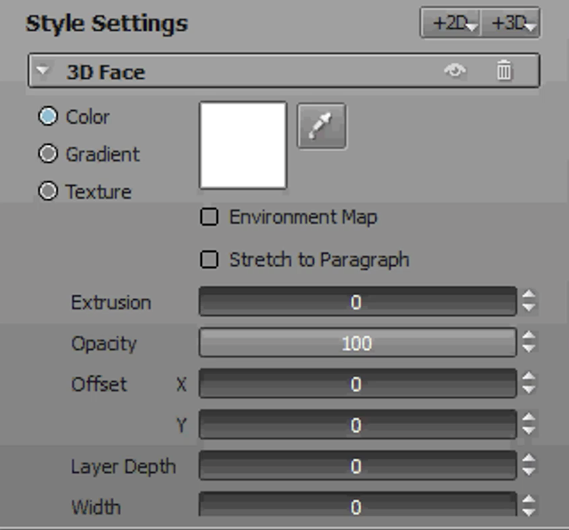Click the Width value field

(x=357, y=504)
